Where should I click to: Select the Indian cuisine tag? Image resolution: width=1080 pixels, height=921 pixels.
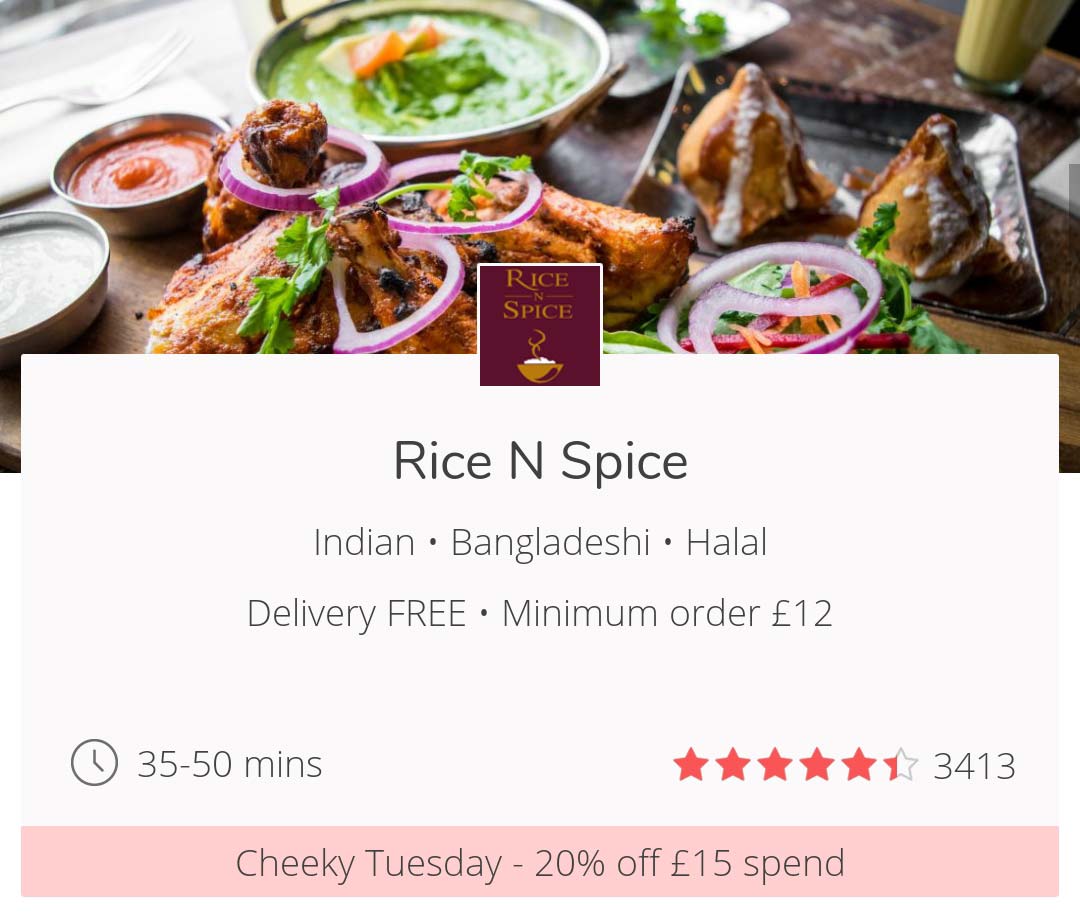[x=364, y=542]
